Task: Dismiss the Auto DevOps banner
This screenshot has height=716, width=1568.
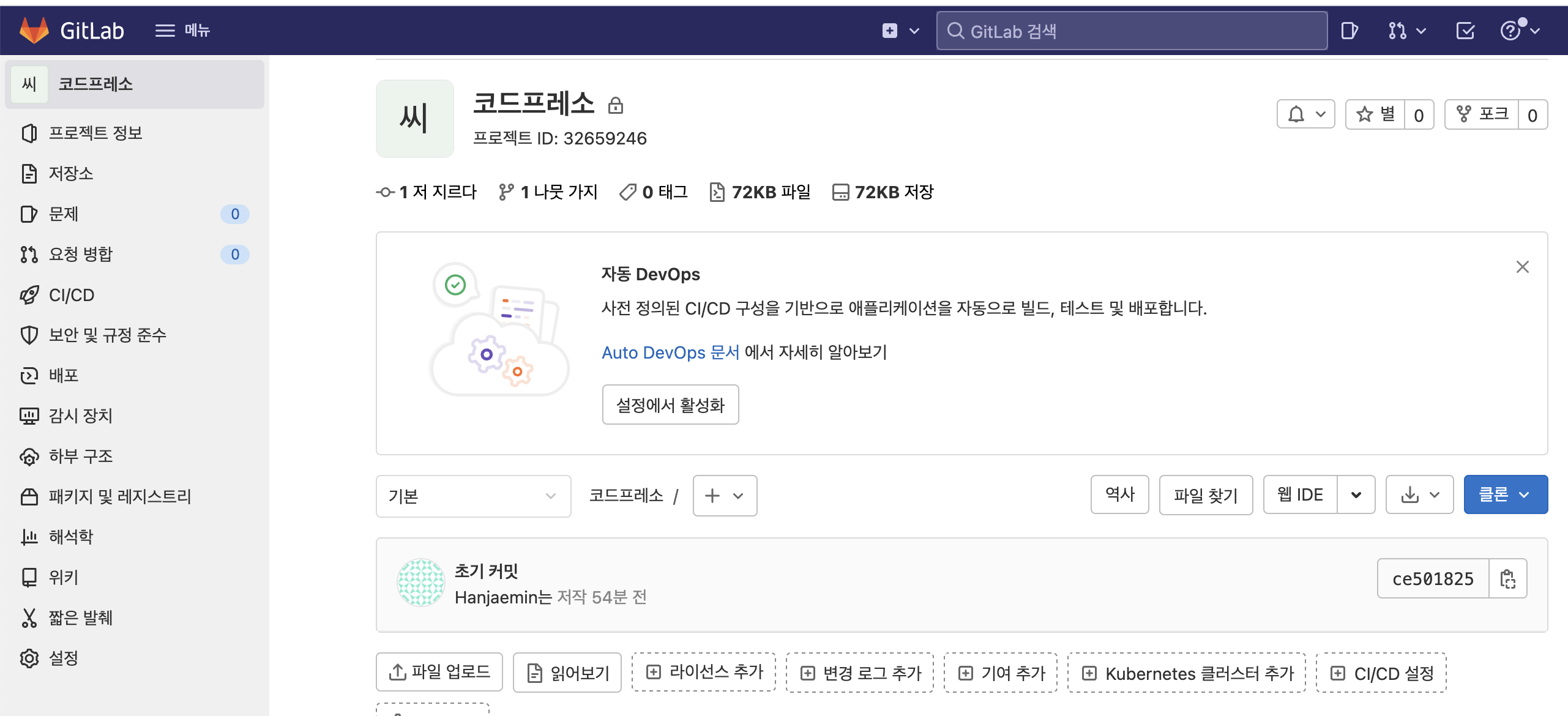Action: click(x=1522, y=267)
